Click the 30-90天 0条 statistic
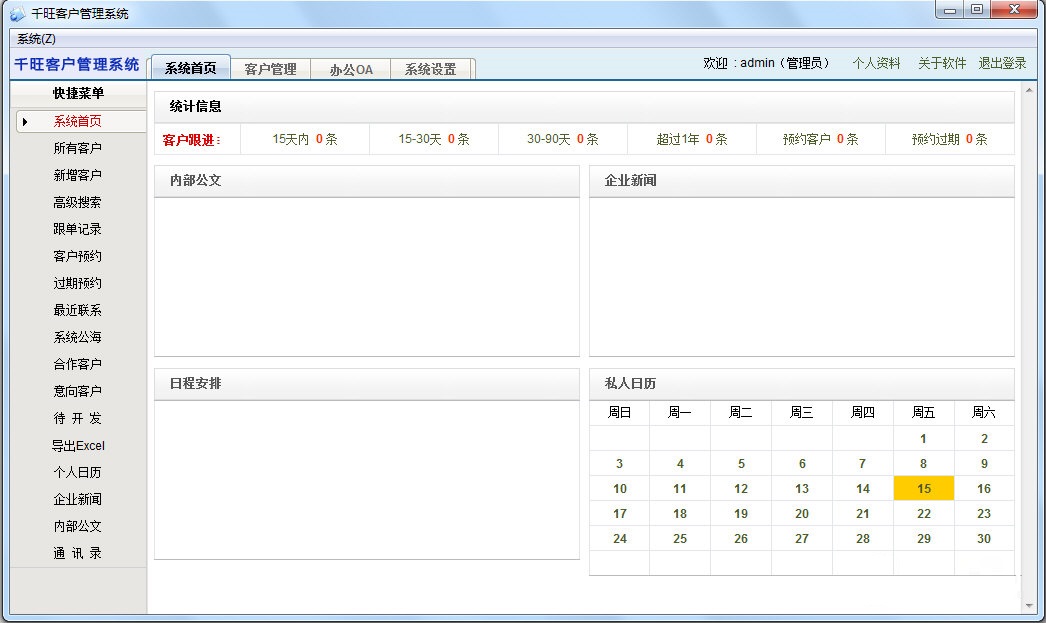Screen dimensions: 1046x623 (x=562, y=139)
